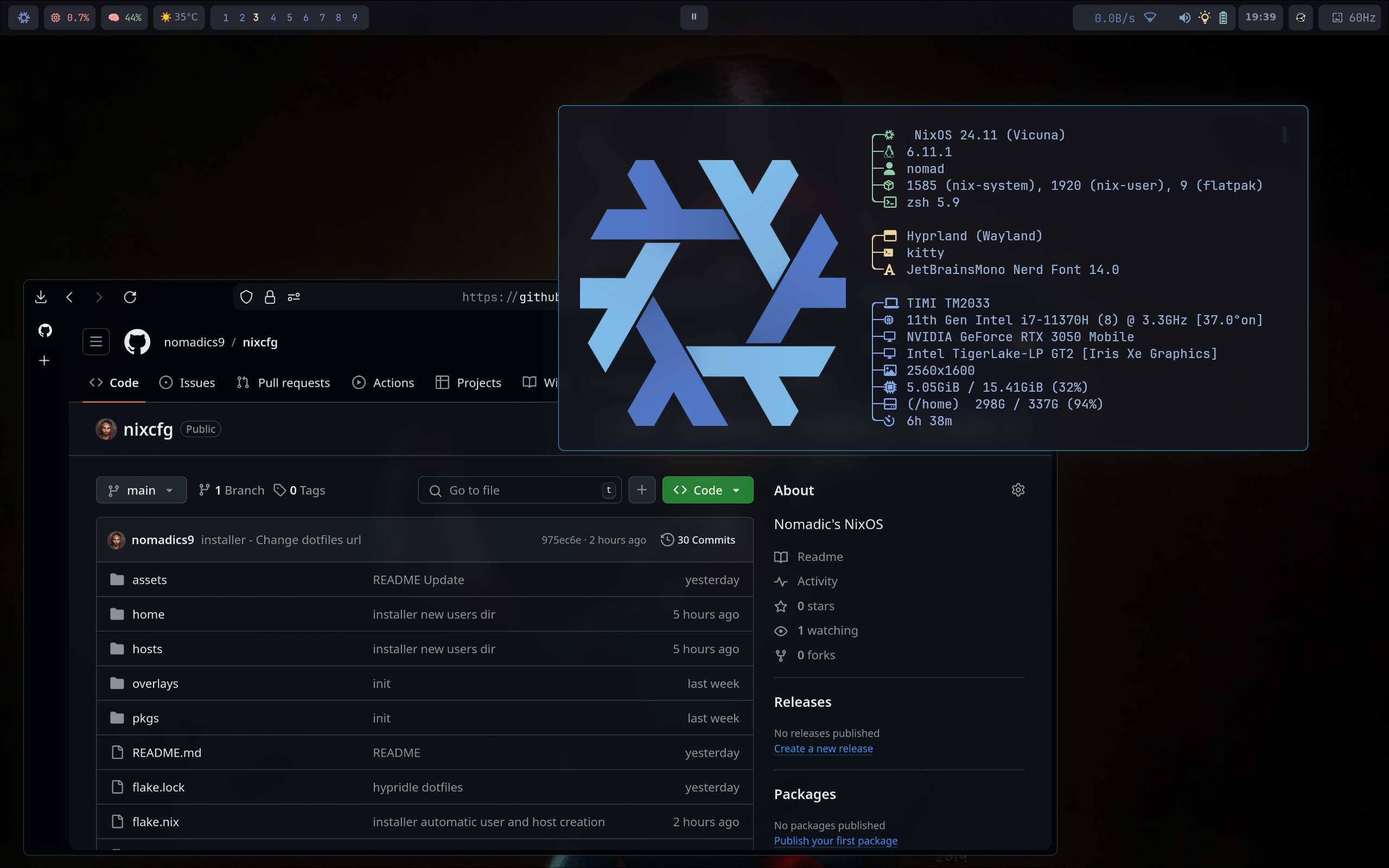
Task: Click the 19:39 clock
Action: pyautogui.click(x=1260, y=17)
